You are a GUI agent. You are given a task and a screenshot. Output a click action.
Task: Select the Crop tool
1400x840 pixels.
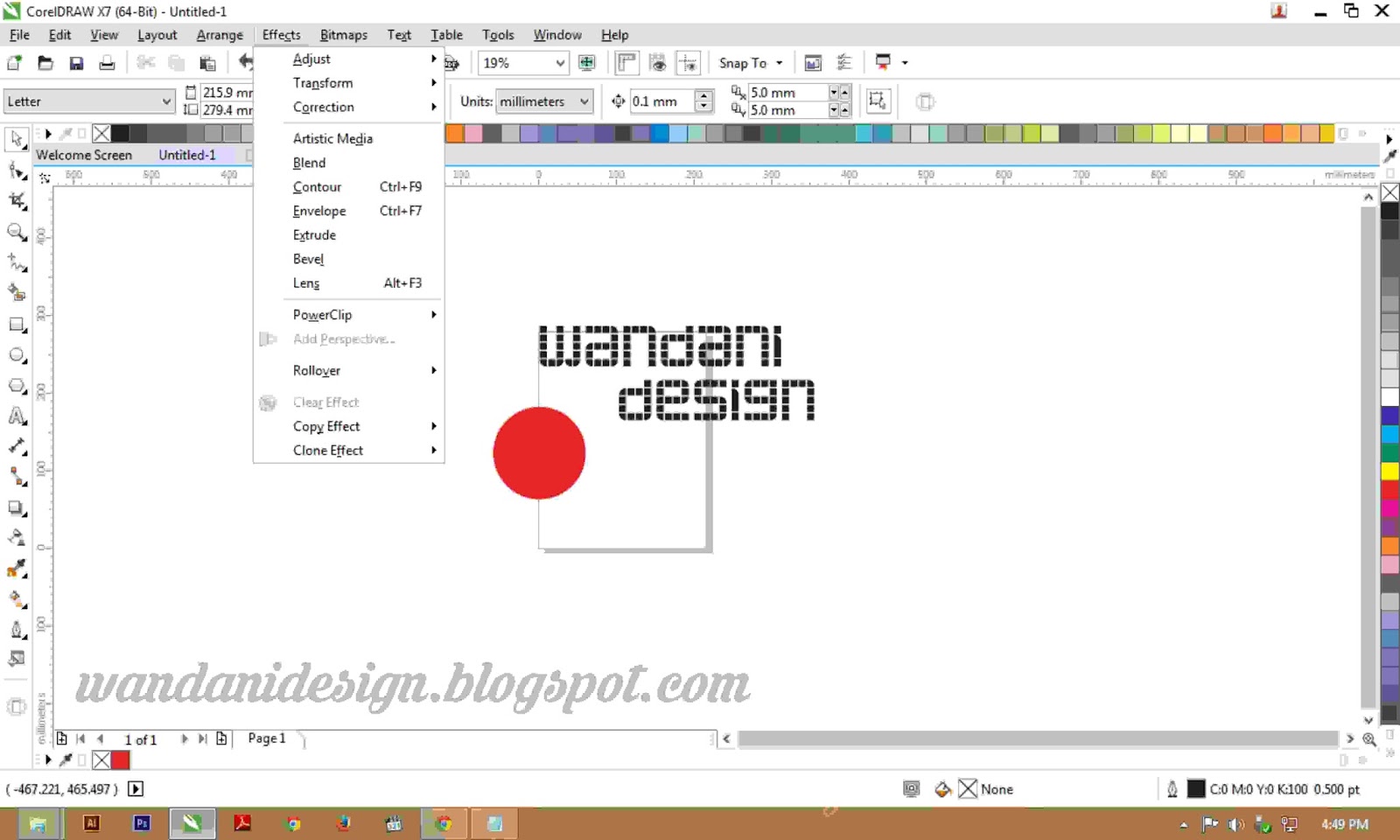17,200
